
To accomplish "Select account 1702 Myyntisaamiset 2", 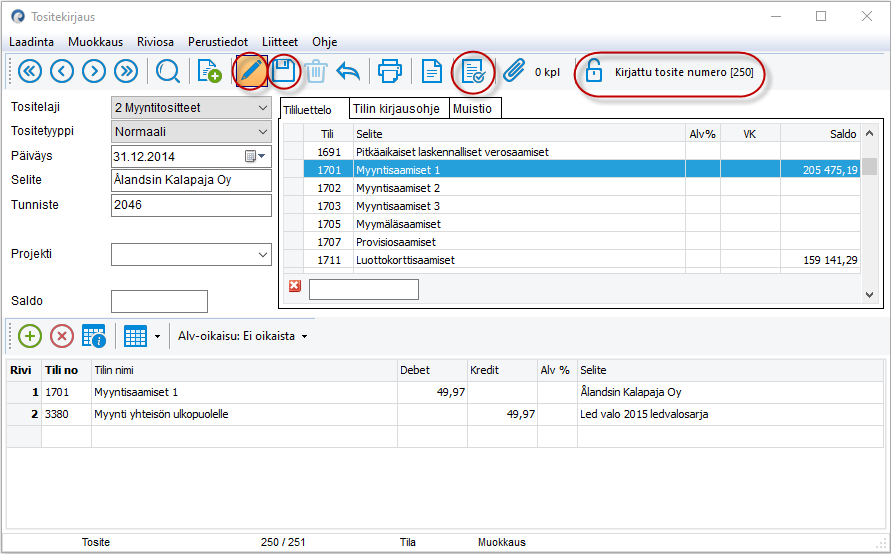I will pos(572,188).
